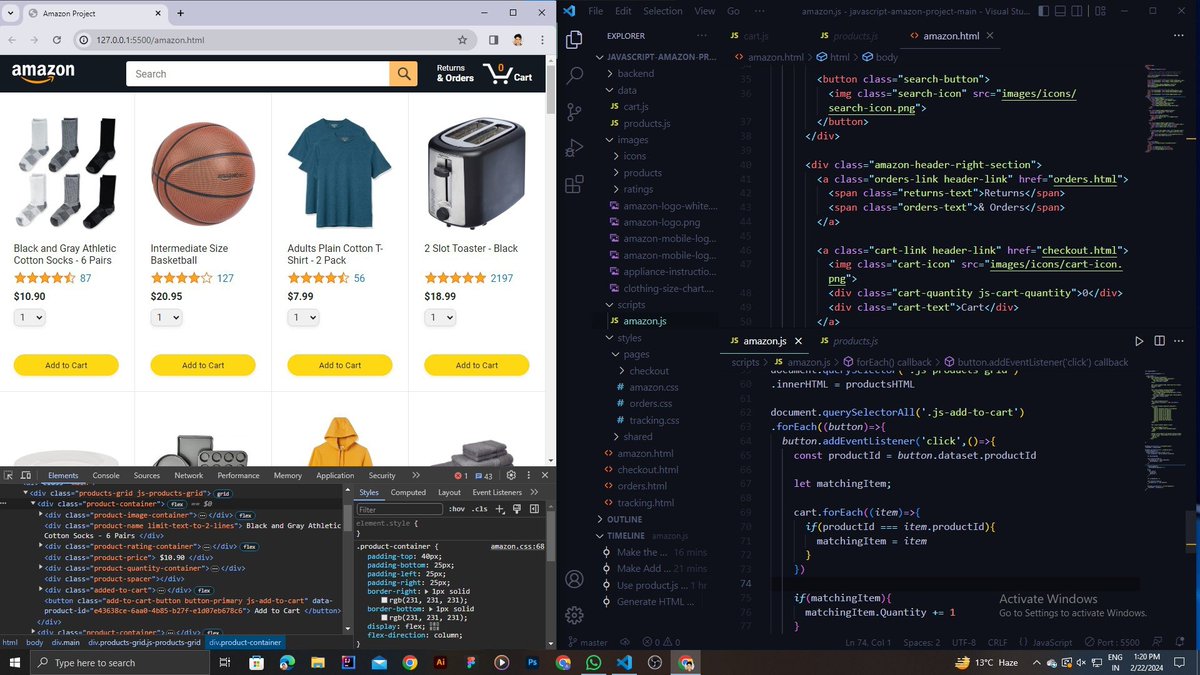The height and width of the screenshot is (675, 1200).
Task: Click the Amazon logo in page header
Action: [43, 74]
